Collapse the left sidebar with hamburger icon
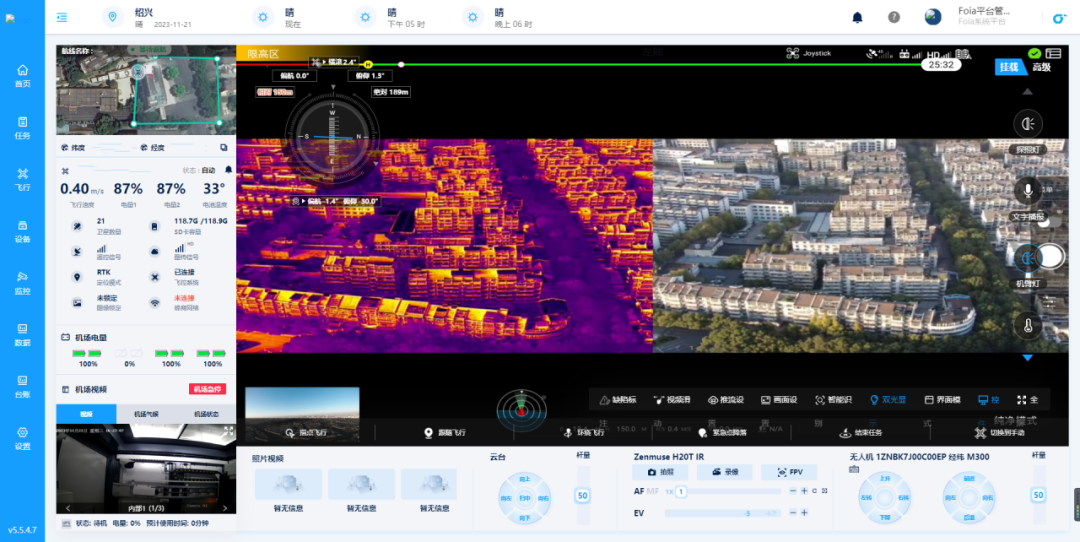The height and width of the screenshot is (542, 1080). (x=62, y=17)
